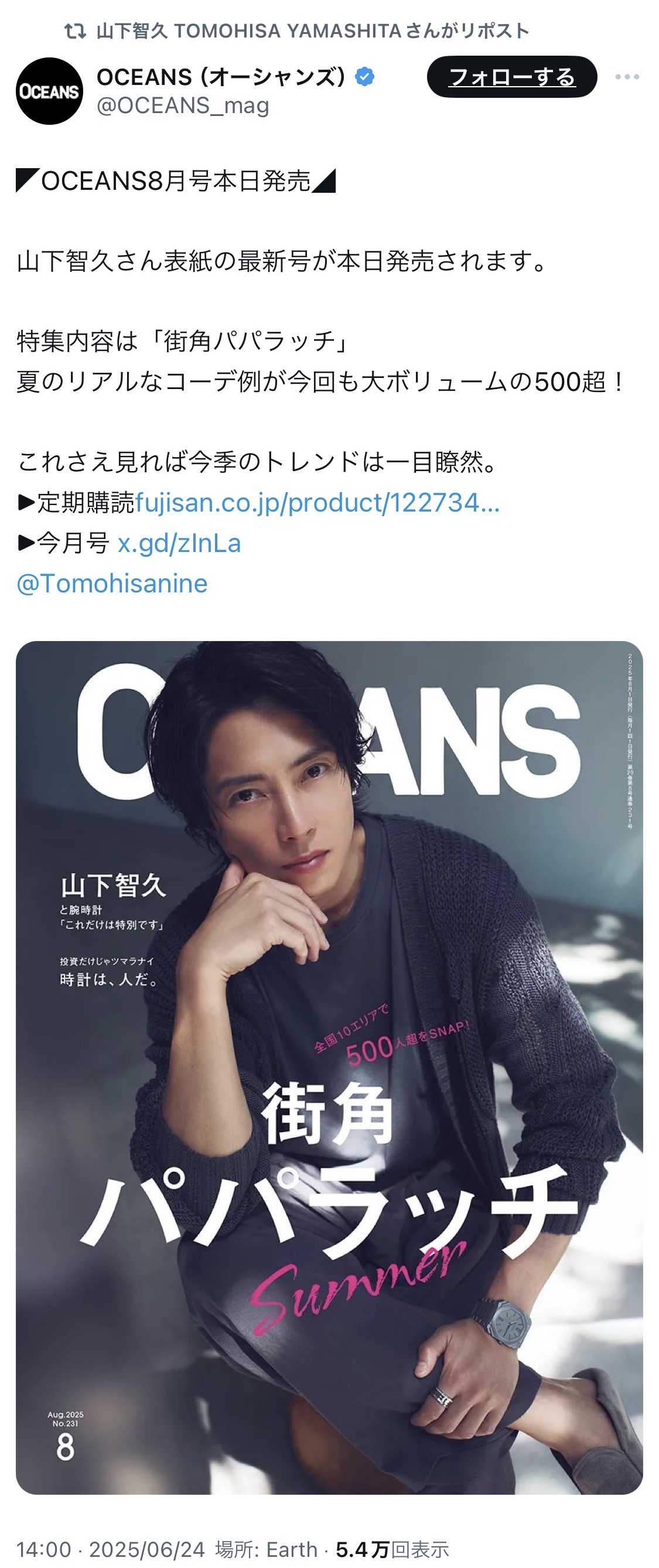Open the OCEANS profile avatar
This screenshot has width=659, height=1568.
click(x=49, y=91)
